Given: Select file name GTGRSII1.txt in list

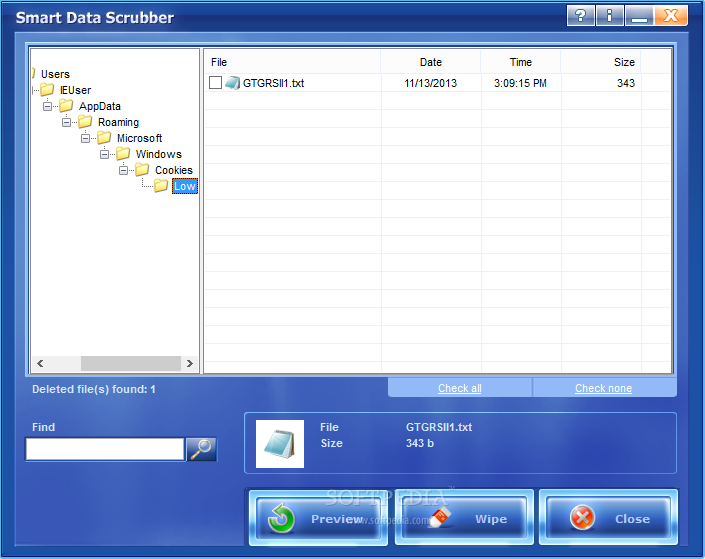Looking at the screenshot, I should [273, 83].
